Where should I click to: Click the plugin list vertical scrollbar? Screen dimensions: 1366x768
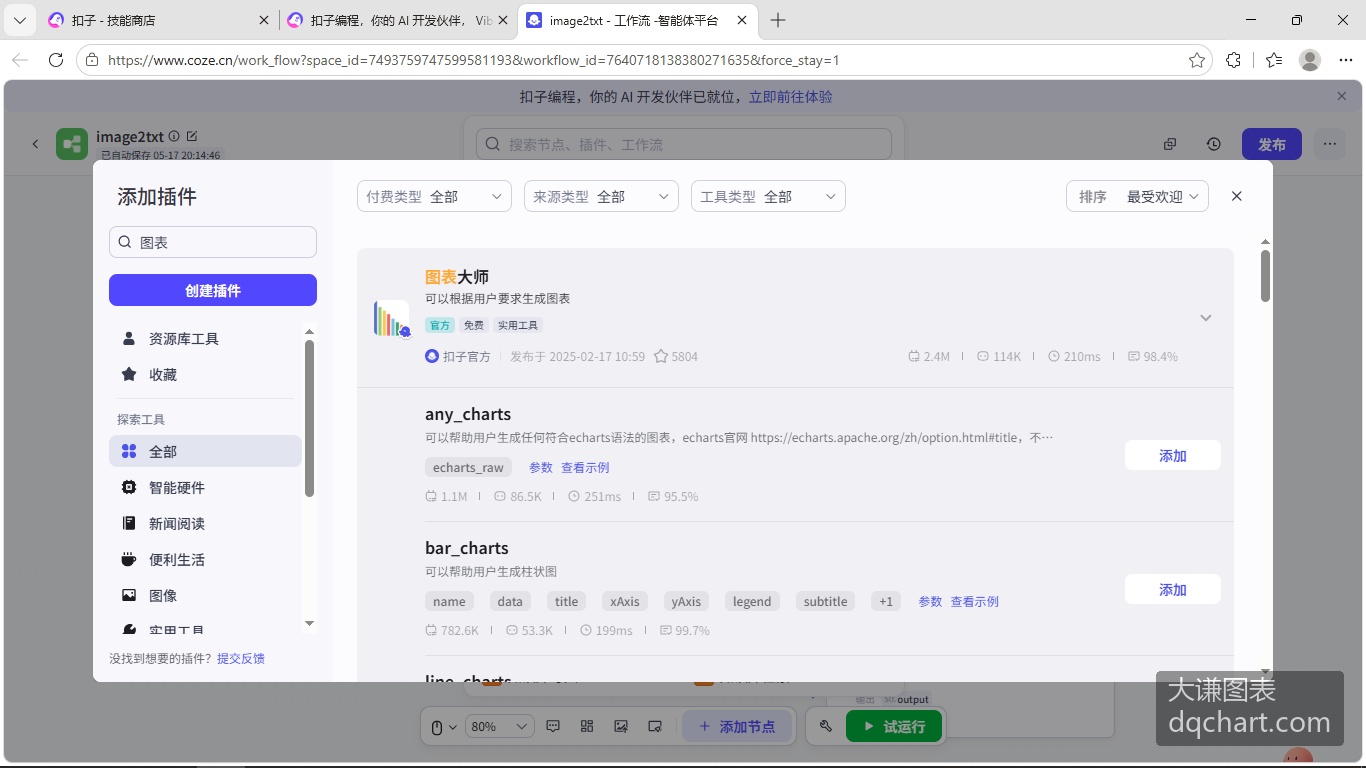point(1265,276)
